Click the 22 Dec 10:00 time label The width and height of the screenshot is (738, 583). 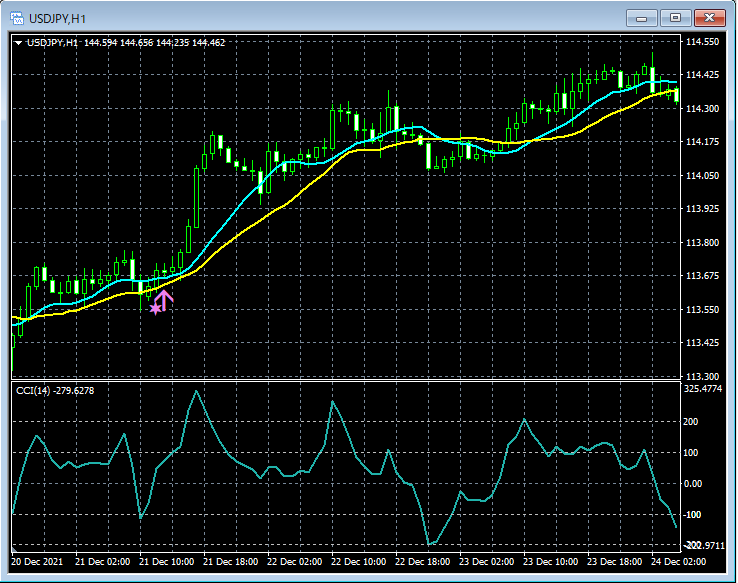tap(358, 562)
